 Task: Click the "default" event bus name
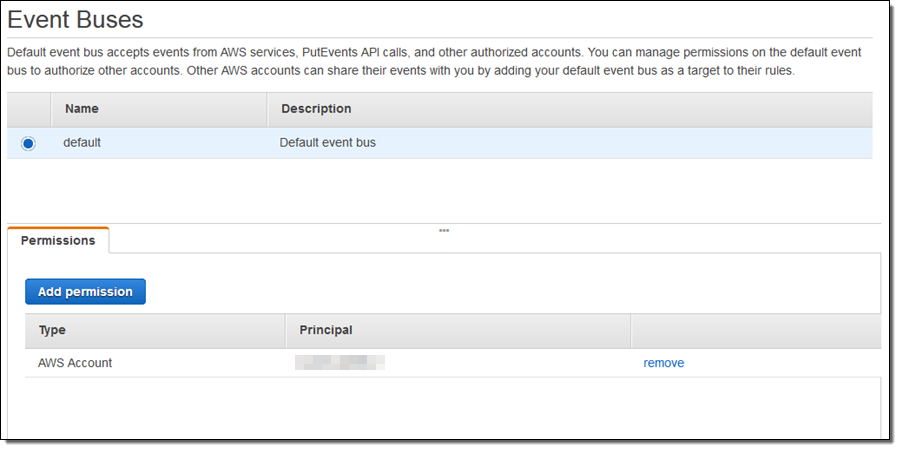(82, 143)
